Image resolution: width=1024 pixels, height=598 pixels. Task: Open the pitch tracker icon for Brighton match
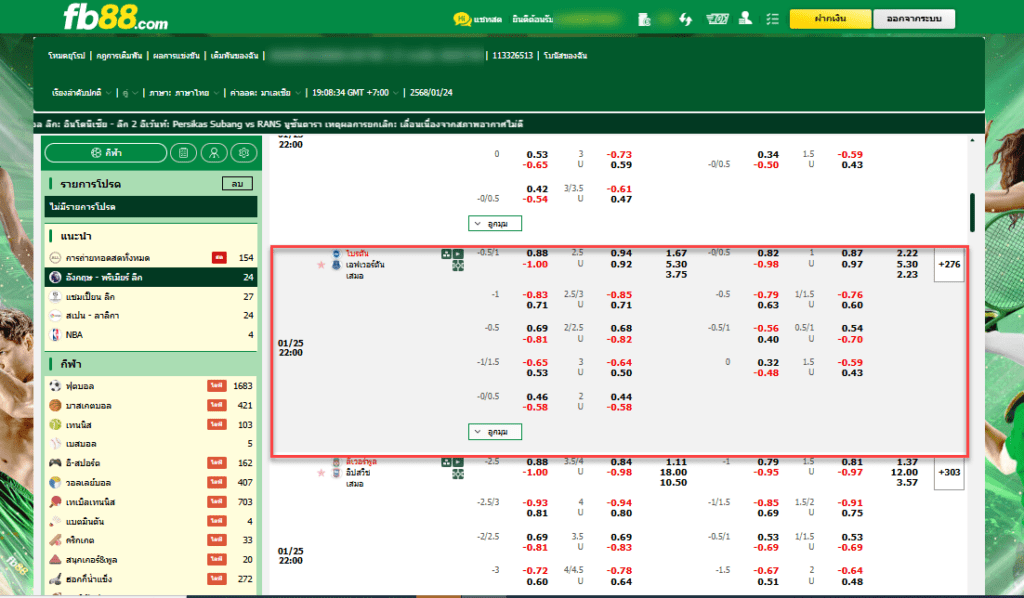[x=458, y=266]
